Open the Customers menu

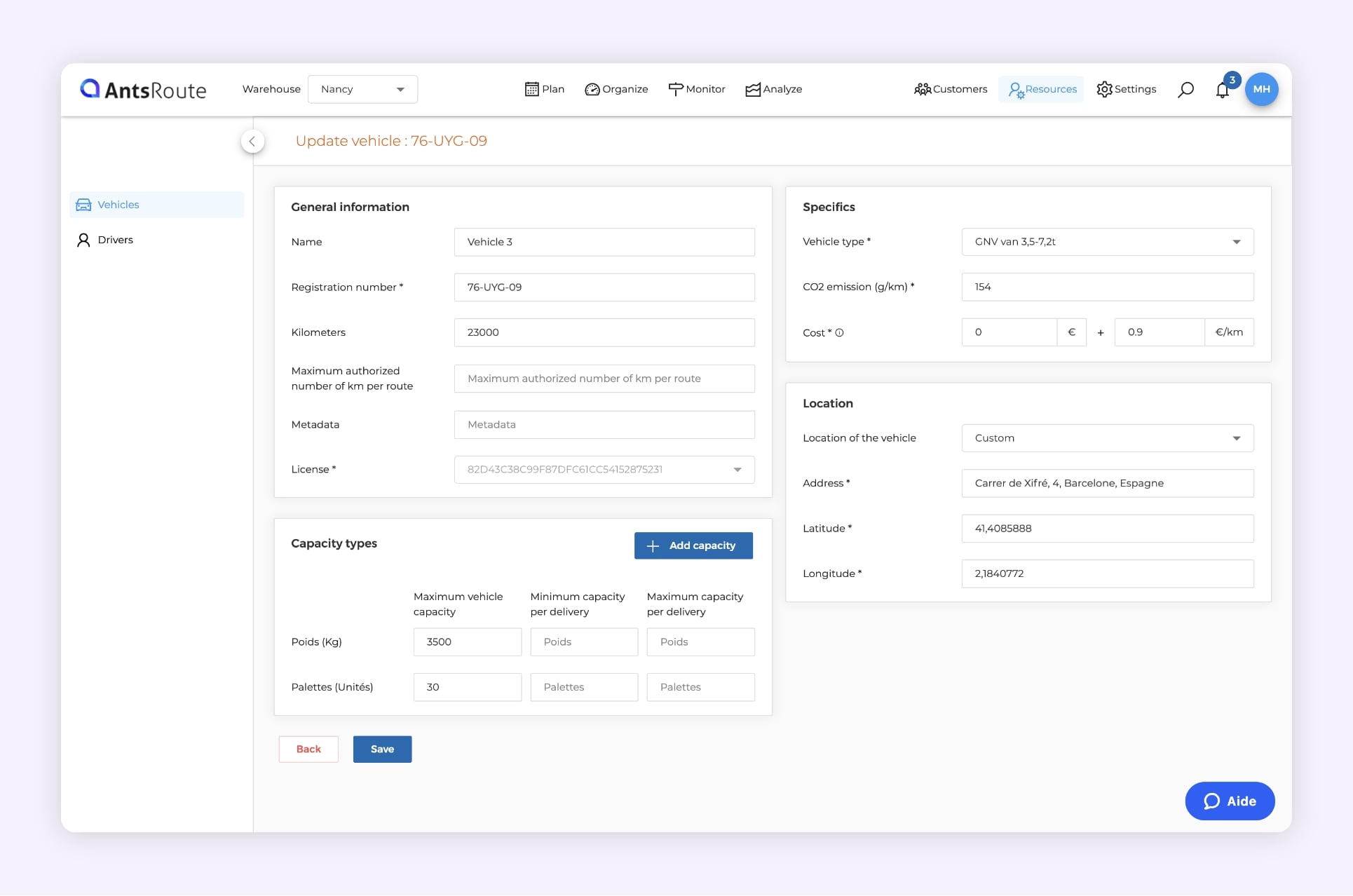click(x=951, y=89)
